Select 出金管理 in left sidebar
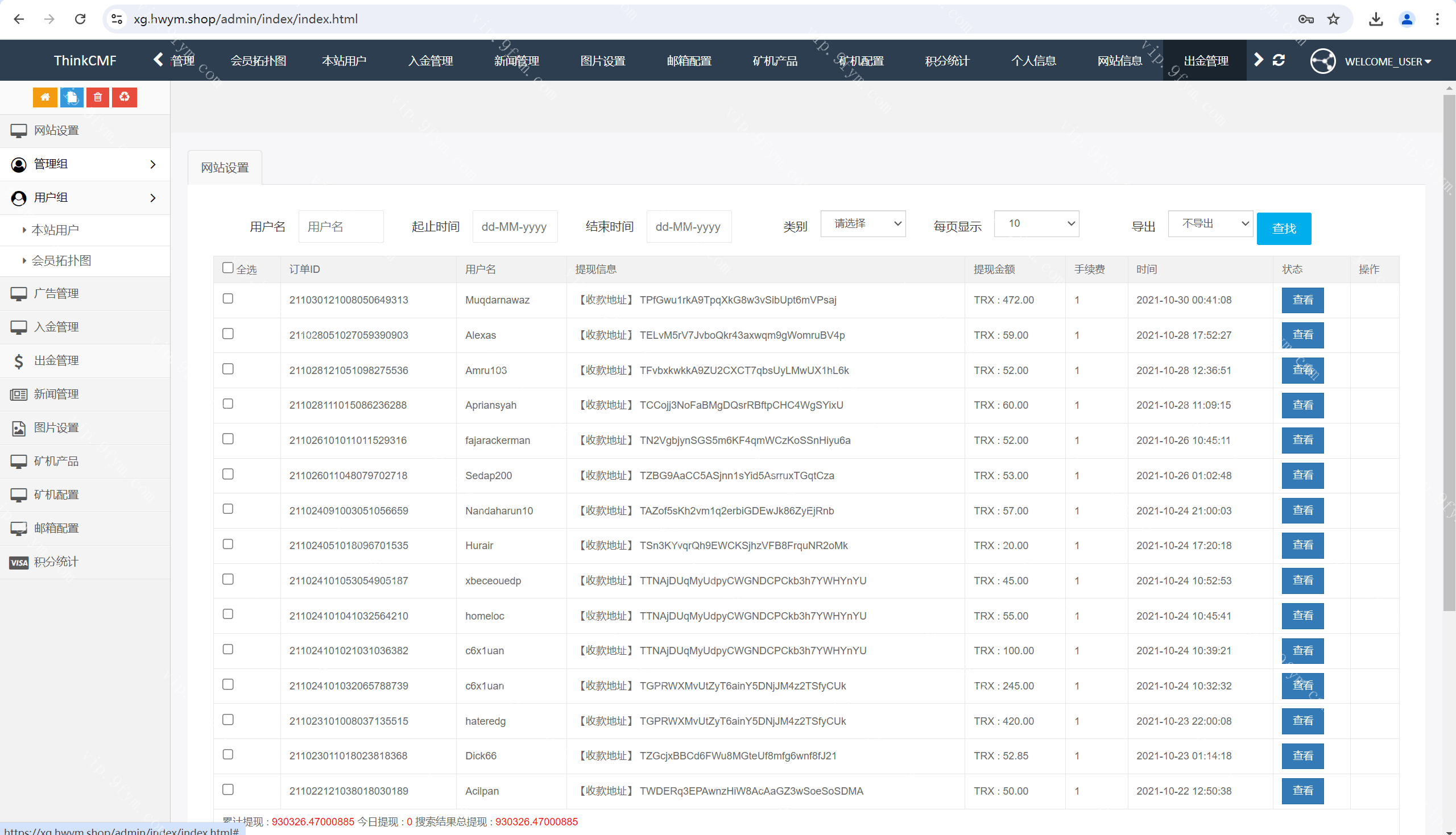The height and width of the screenshot is (835, 1456). (x=56, y=361)
